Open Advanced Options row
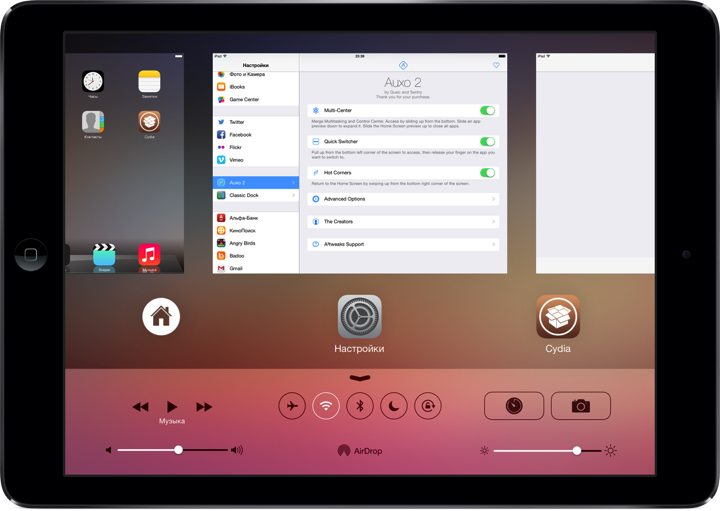This screenshot has width=720, height=511. point(403,199)
